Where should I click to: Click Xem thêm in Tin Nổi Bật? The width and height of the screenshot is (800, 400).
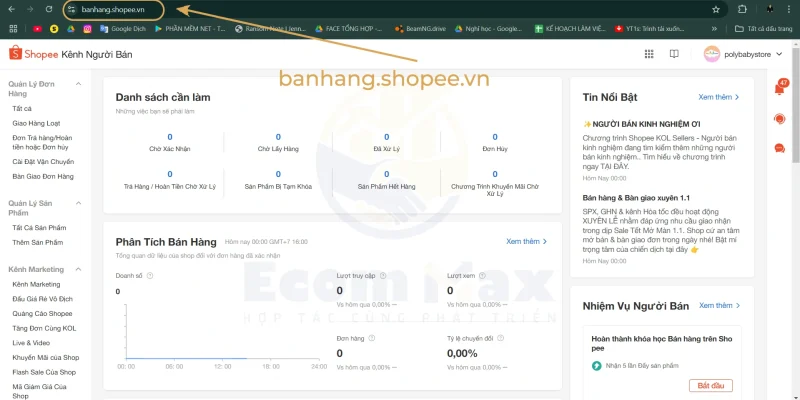[x=719, y=97]
